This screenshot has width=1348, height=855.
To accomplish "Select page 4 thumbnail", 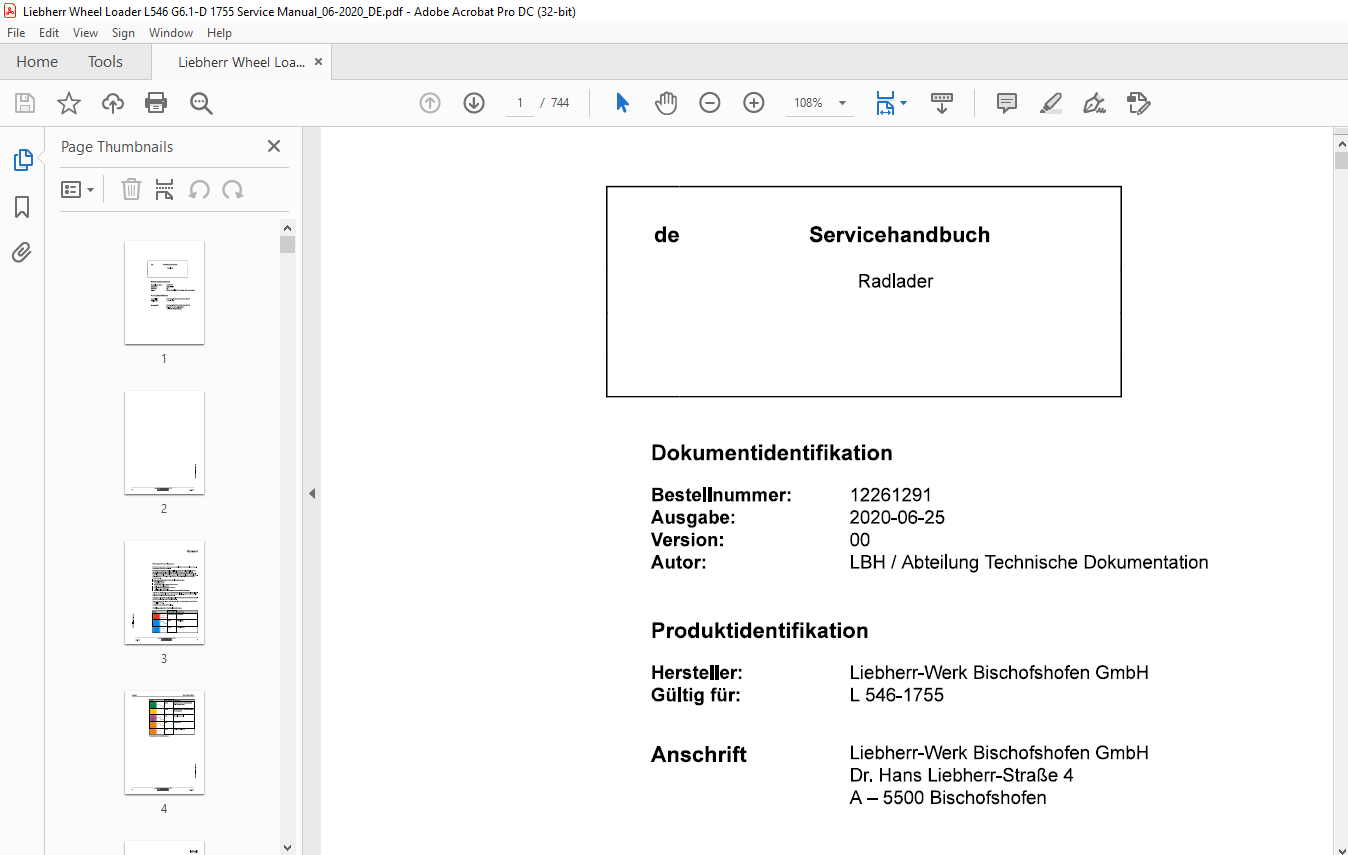I will (x=164, y=743).
